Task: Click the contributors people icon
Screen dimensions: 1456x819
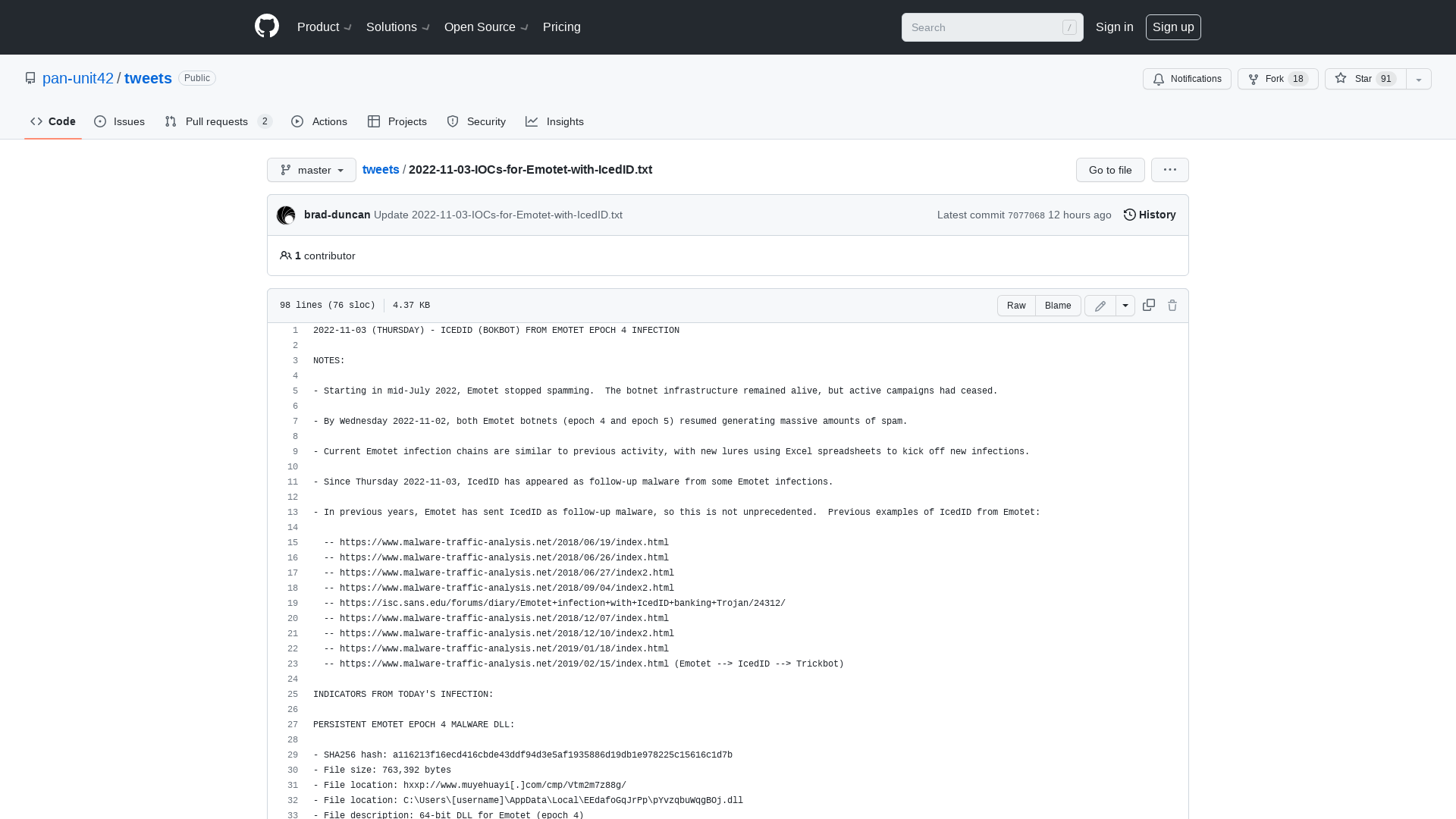Action: tap(286, 256)
